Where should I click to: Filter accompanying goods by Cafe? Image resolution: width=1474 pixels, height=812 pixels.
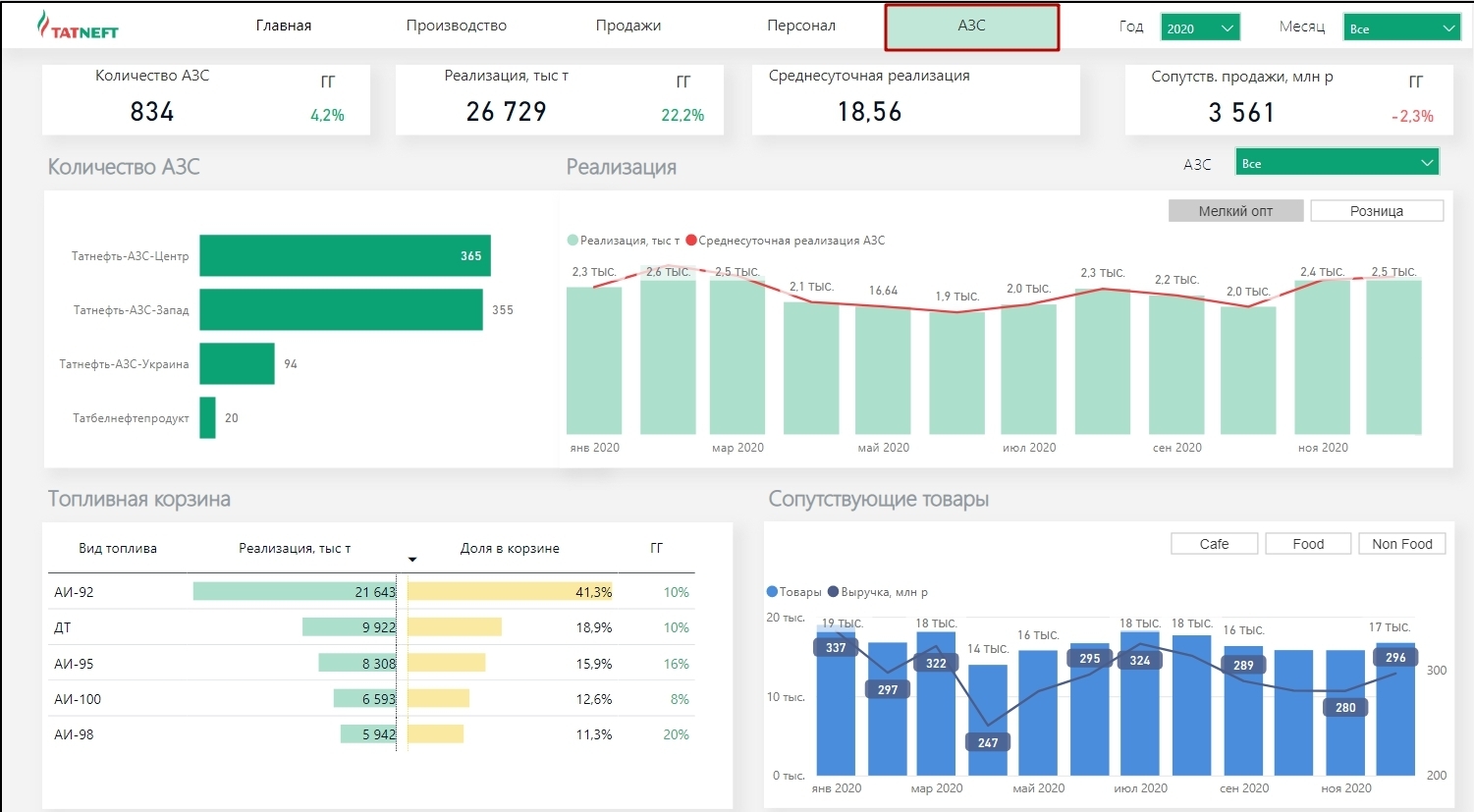tap(1215, 544)
